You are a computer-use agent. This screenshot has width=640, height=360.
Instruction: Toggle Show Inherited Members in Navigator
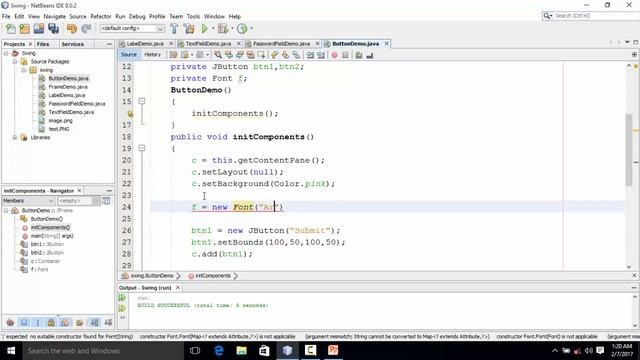point(10,323)
